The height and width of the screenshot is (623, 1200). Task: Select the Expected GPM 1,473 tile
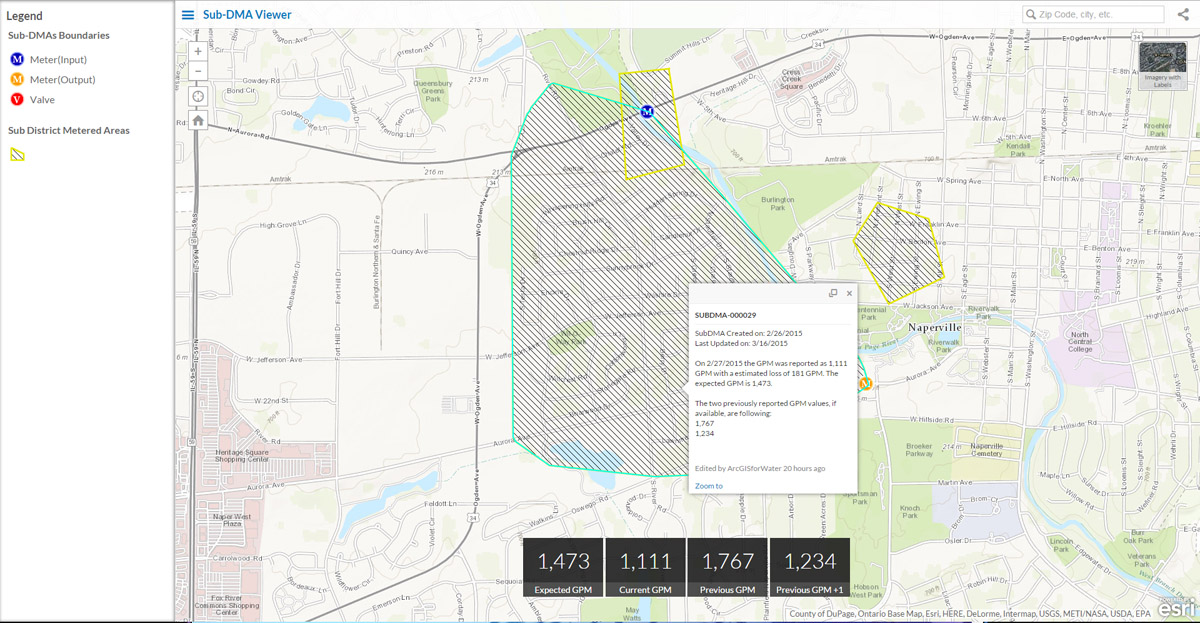564,568
